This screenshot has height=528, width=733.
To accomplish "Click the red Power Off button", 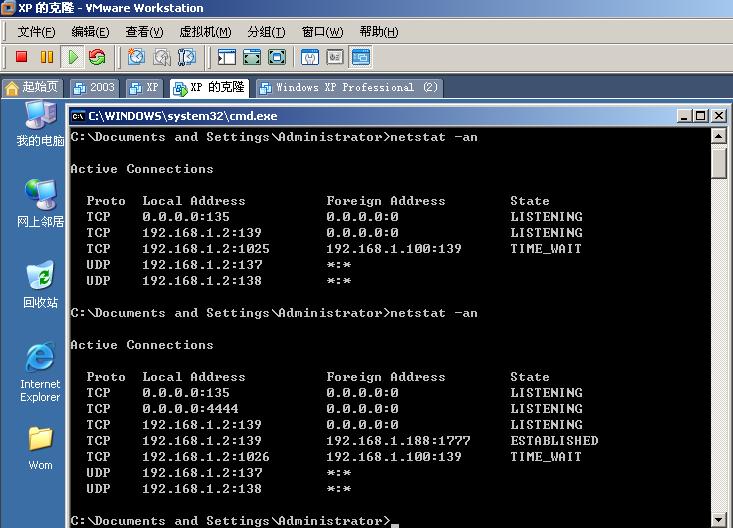I will click(21, 58).
